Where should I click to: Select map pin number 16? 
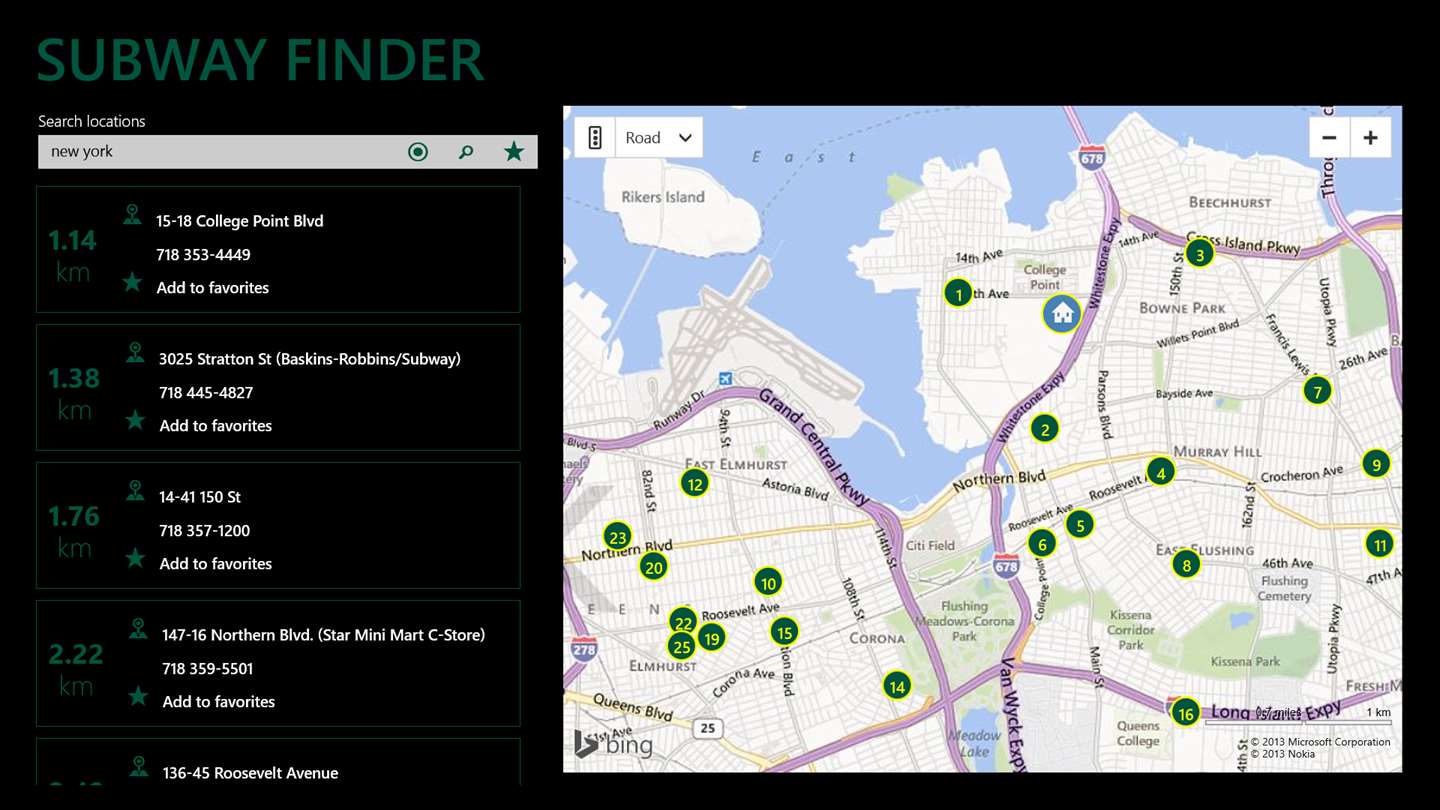click(1186, 713)
